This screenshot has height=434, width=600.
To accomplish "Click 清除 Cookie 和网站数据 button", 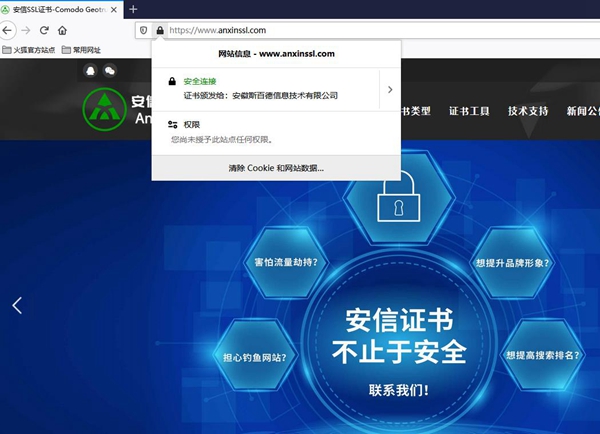I will coord(277,167).
